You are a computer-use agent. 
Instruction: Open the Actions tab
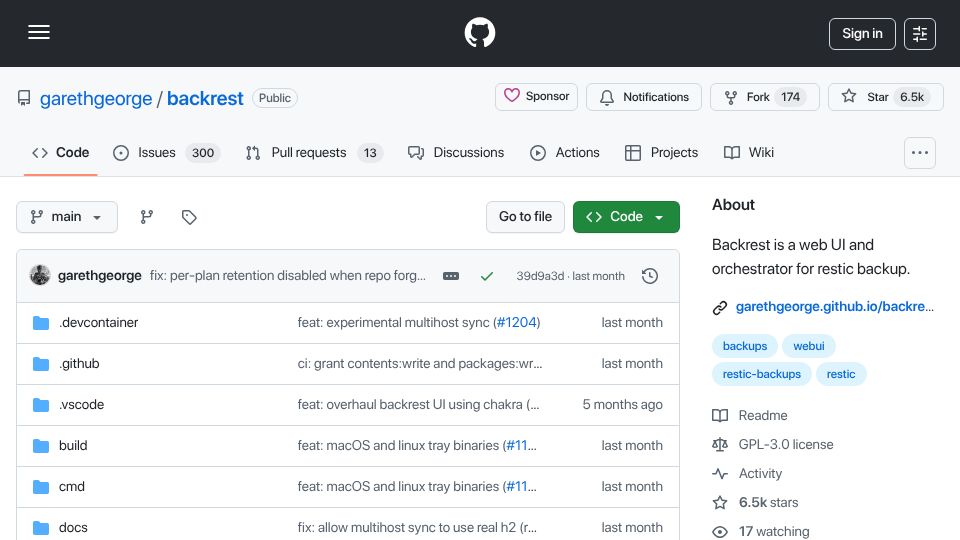click(565, 152)
